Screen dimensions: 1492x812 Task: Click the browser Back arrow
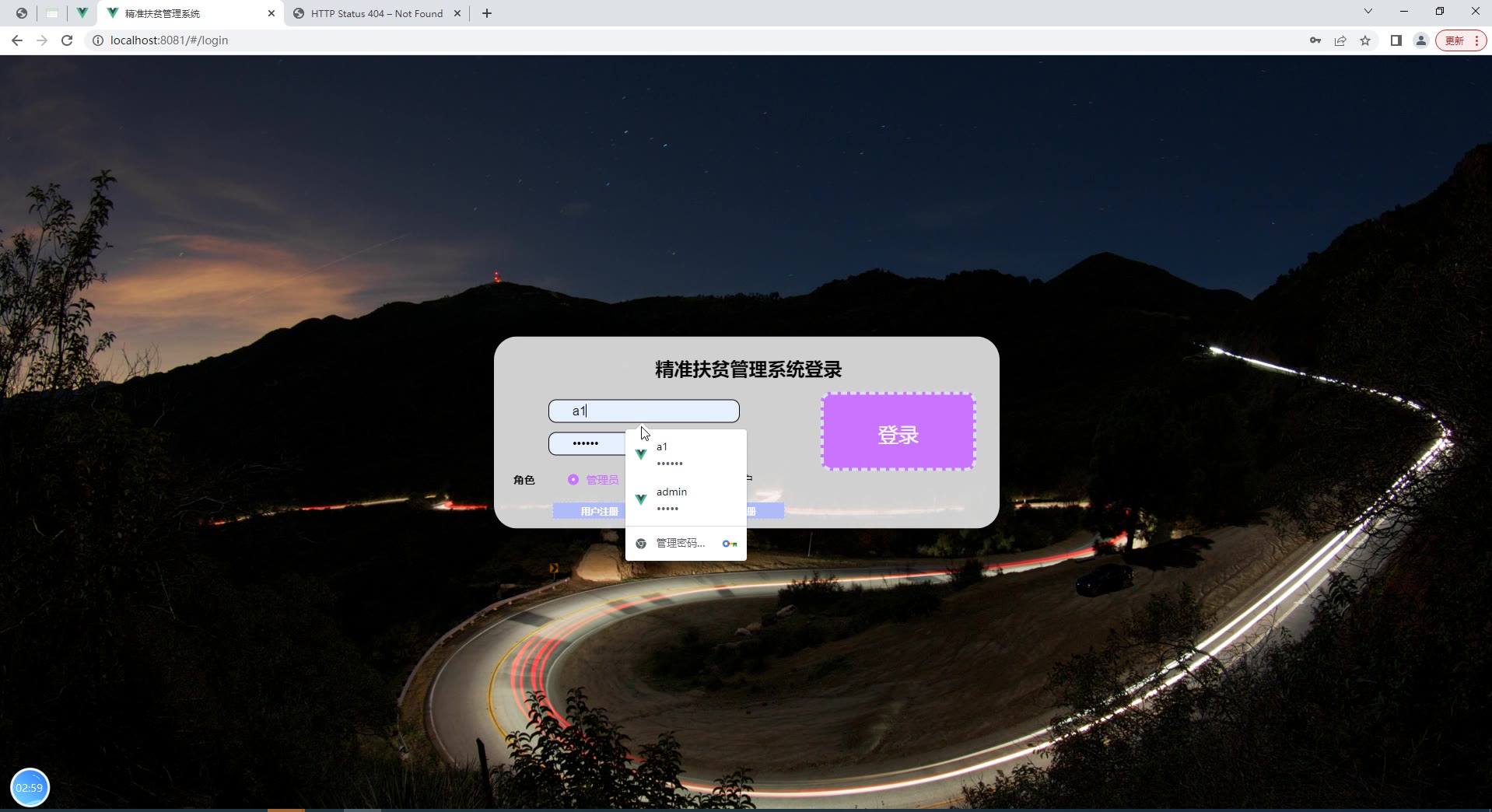[x=17, y=40]
